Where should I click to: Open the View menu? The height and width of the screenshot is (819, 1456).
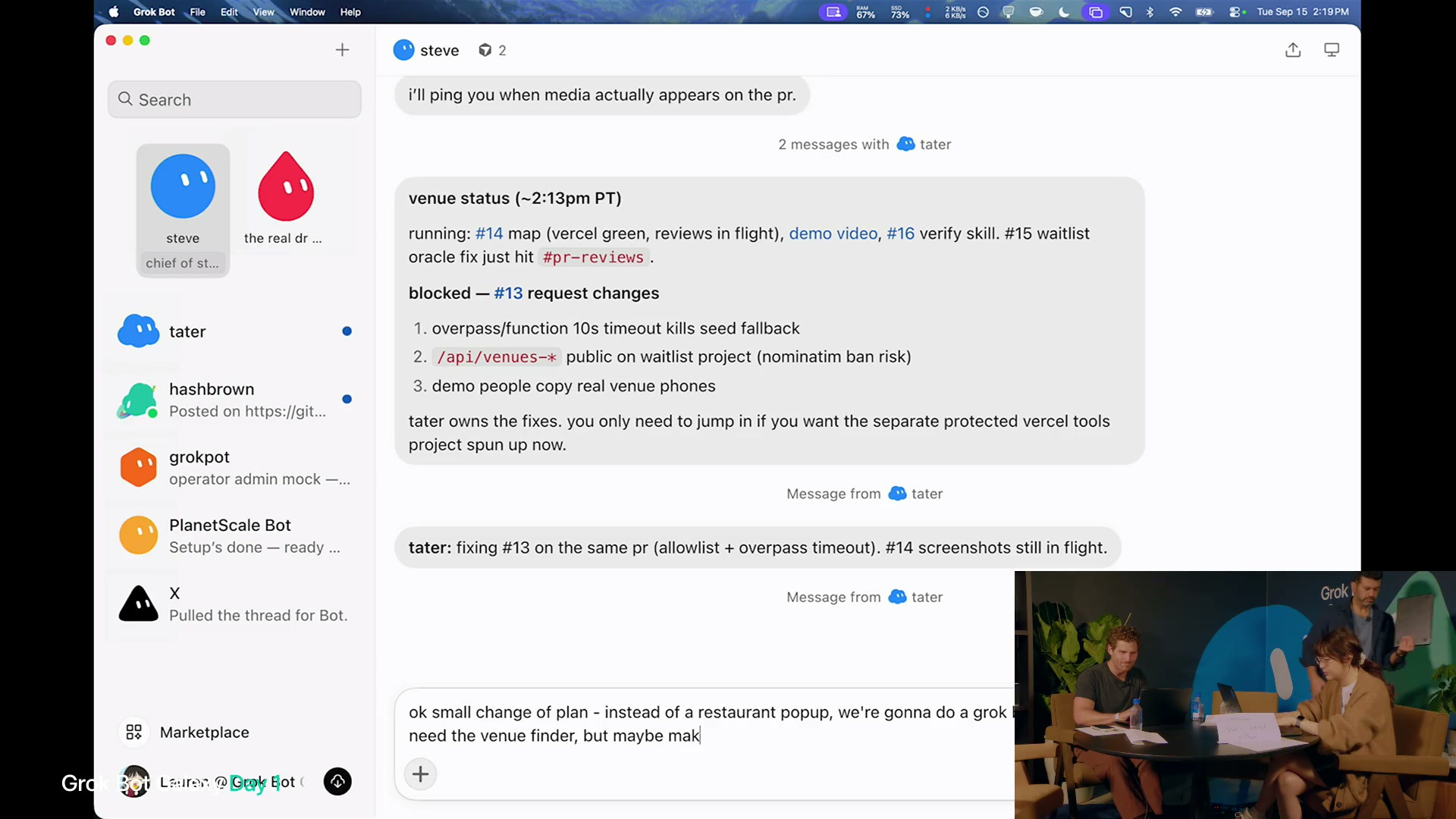[263, 12]
